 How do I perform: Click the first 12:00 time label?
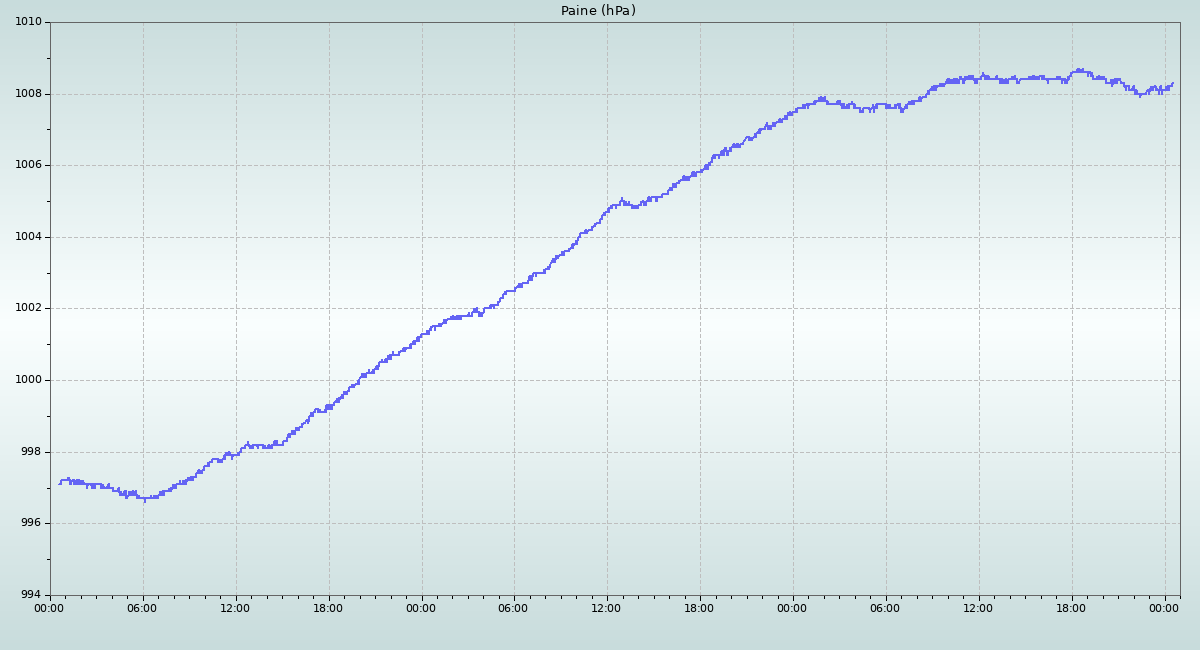[x=236, y=608]
